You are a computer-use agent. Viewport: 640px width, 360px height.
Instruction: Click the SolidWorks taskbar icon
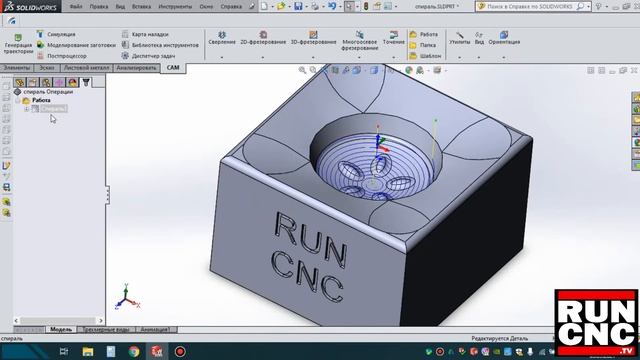157,351
